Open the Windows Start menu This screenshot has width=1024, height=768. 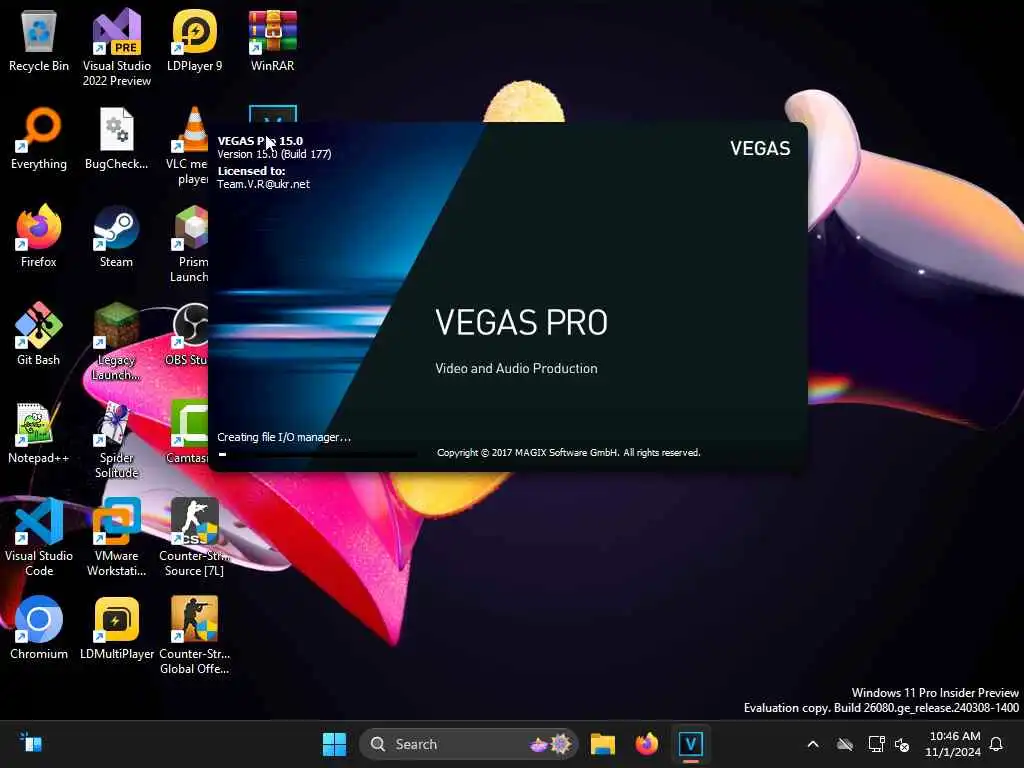click(x=334, y=744)
